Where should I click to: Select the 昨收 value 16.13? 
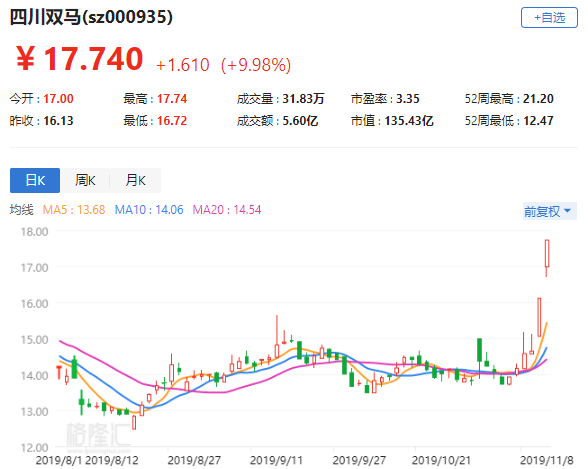58,121
